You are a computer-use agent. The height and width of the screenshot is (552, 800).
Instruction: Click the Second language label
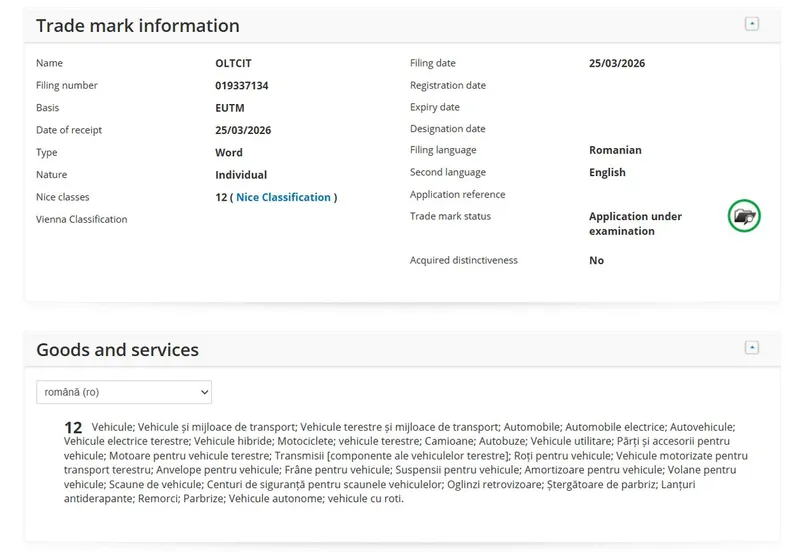[448, 172]
